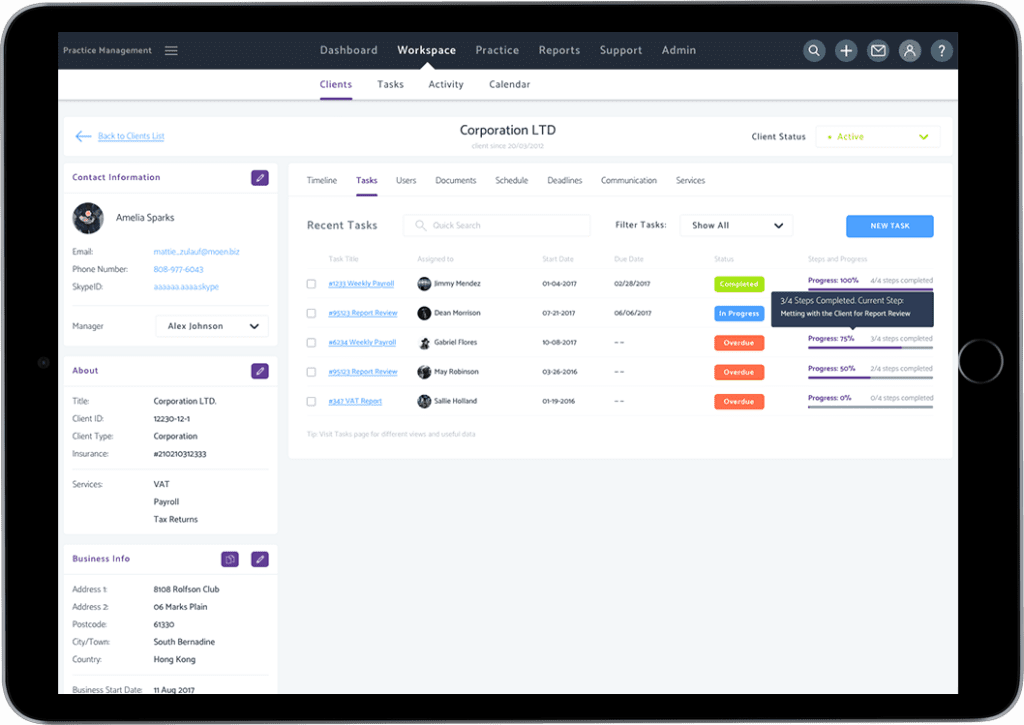Viewport: 1024px width, 725px height.
Task: Open the Manager dropdown showing Alex Johnson
Action: tap(212, 326)
